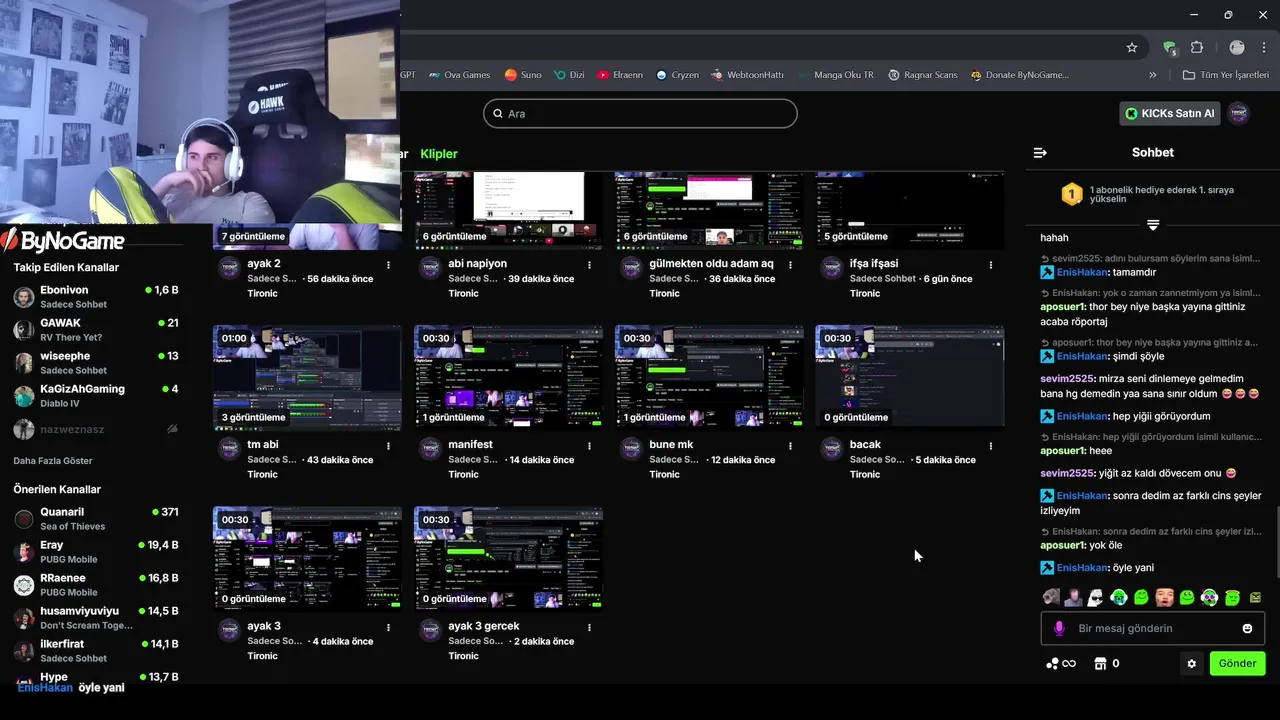This screenshot has width=1280, height=720.
Task: Open options for gülmekten oldu adam aq
Action: coord(790,265)
